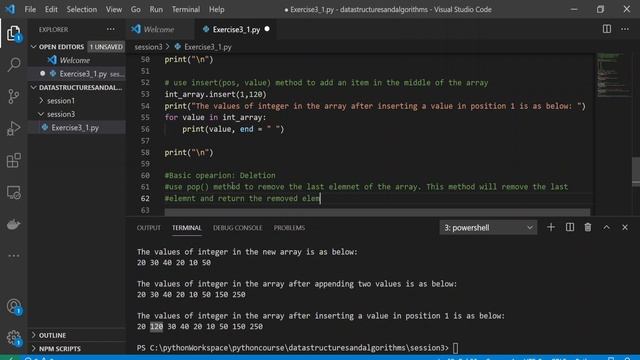
Task: Switch to the DEBUG CONSOLE tab
Action: click(238, 228)
